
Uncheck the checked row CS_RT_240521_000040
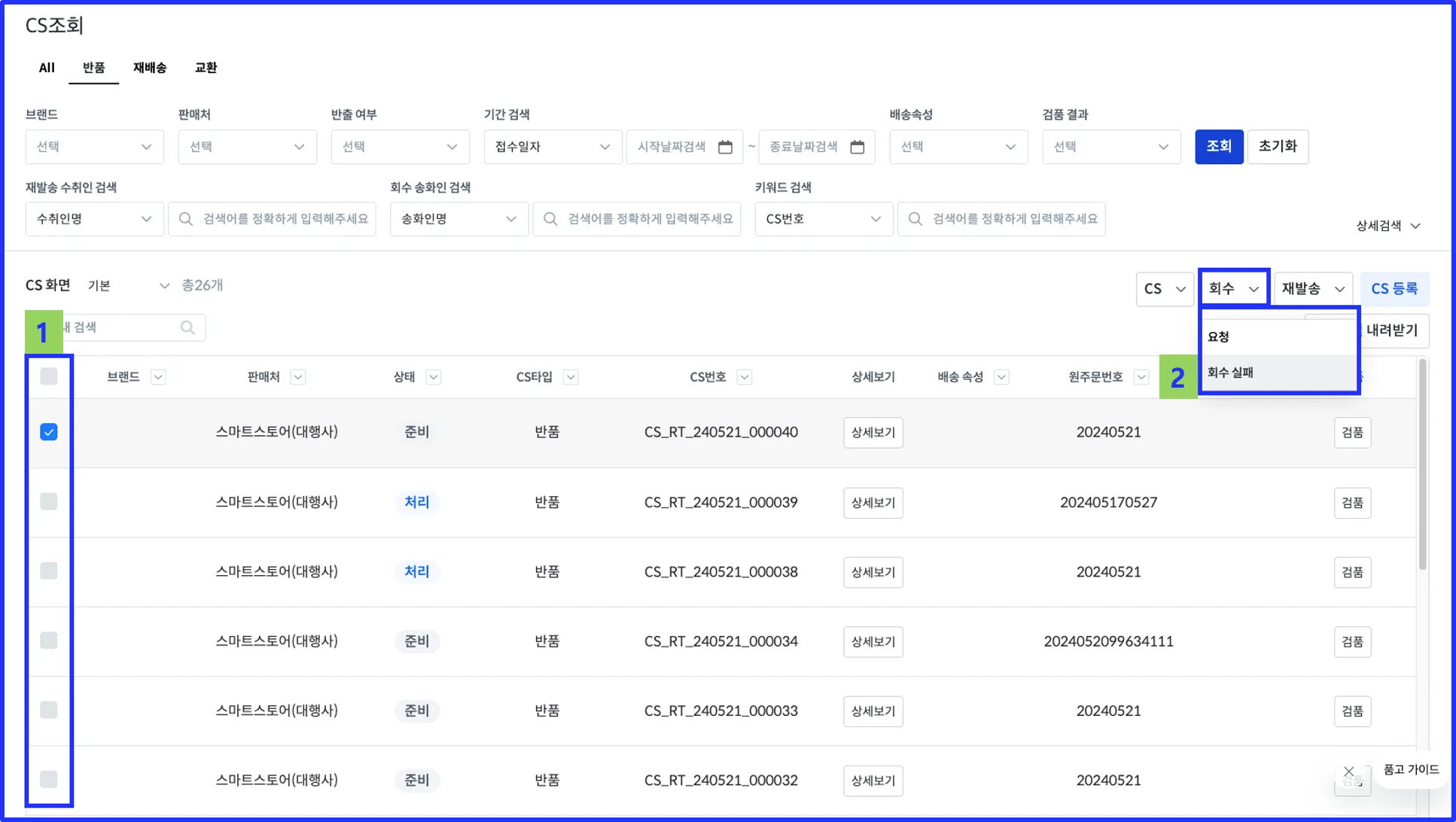49,432
